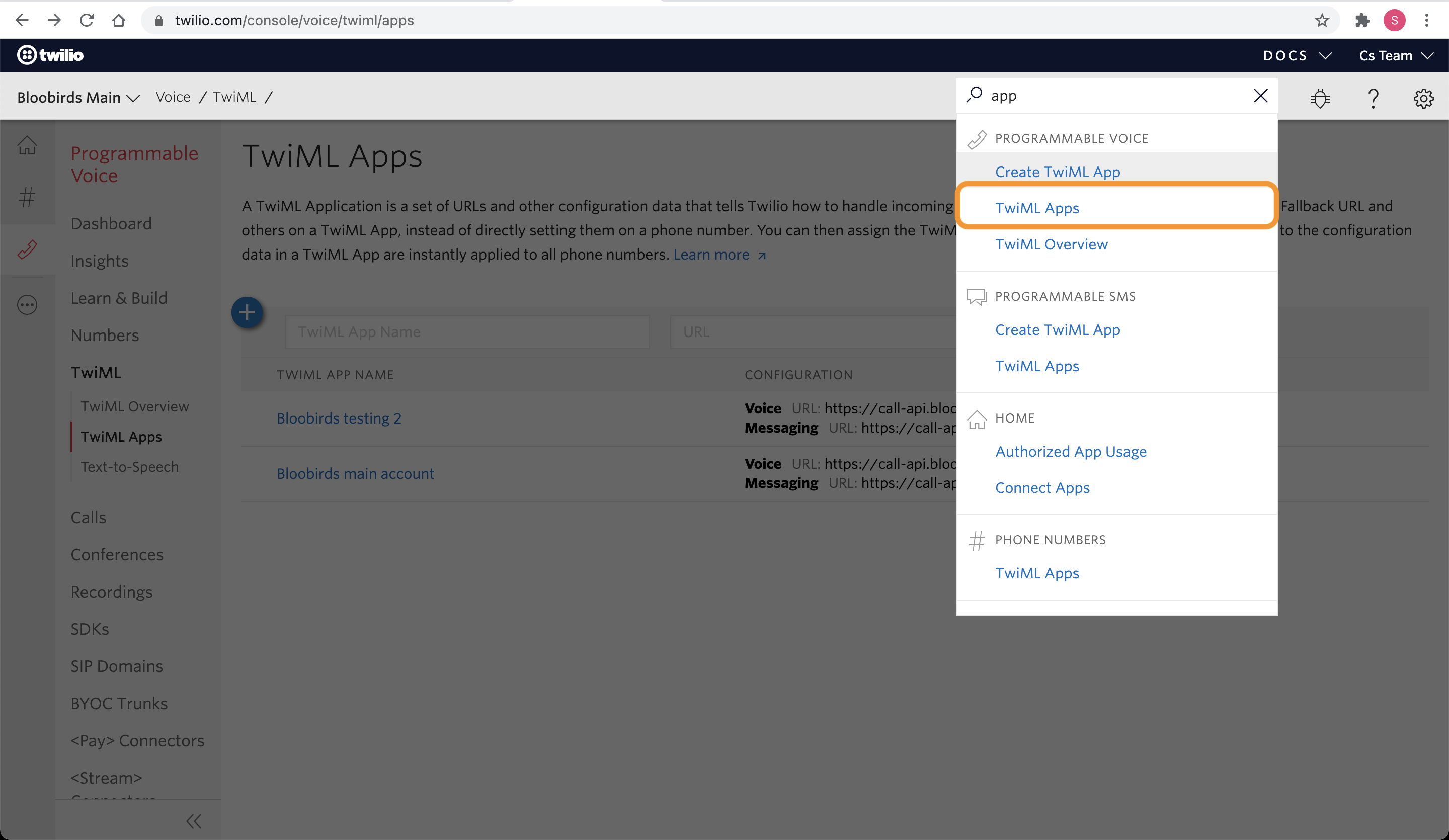Open the debugger bug icon
Image resolution: width=1449 pixels, height=840 pixels.
[1320, 98]
